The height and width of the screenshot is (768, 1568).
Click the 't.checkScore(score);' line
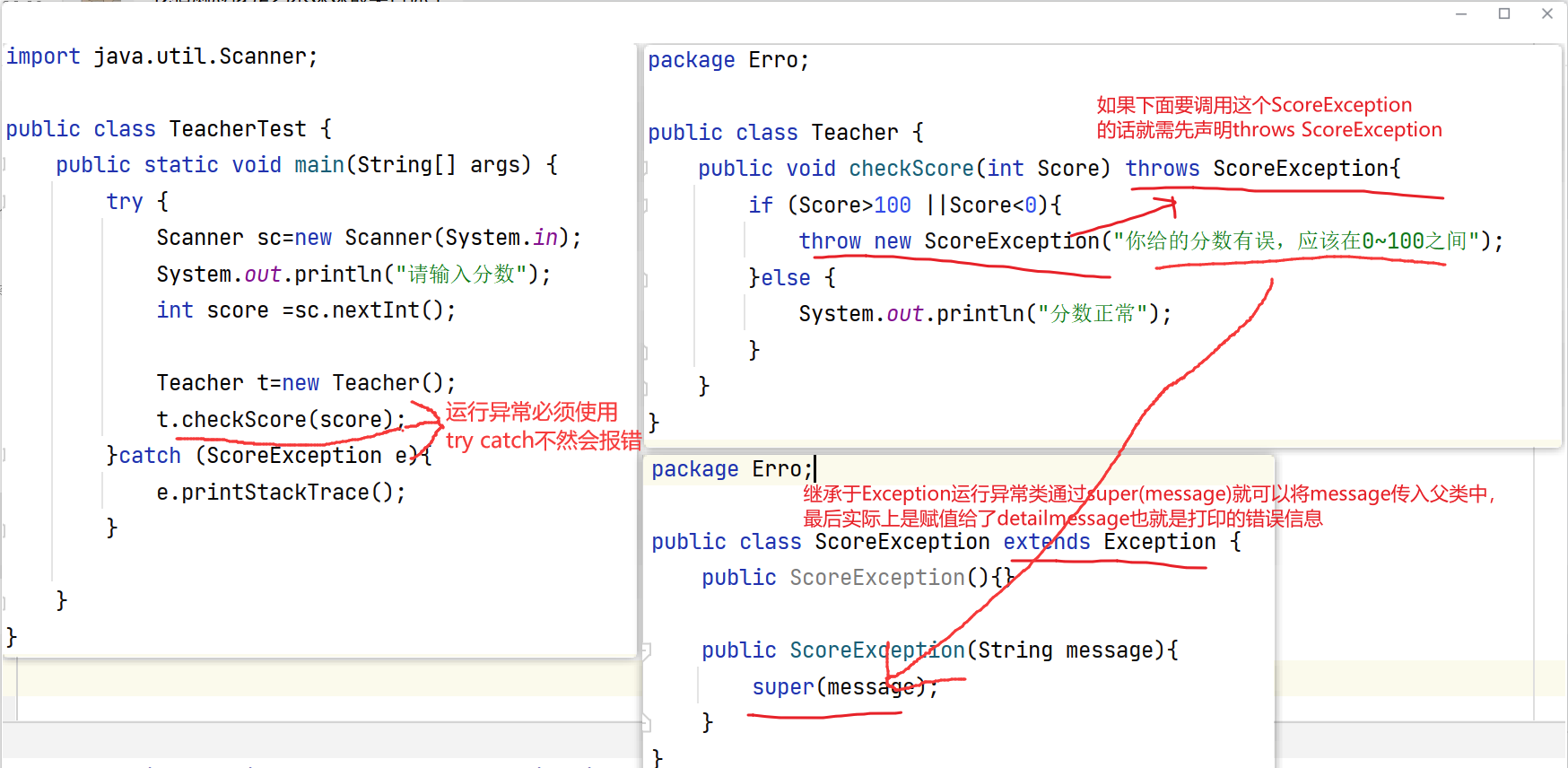pos(281,419)
